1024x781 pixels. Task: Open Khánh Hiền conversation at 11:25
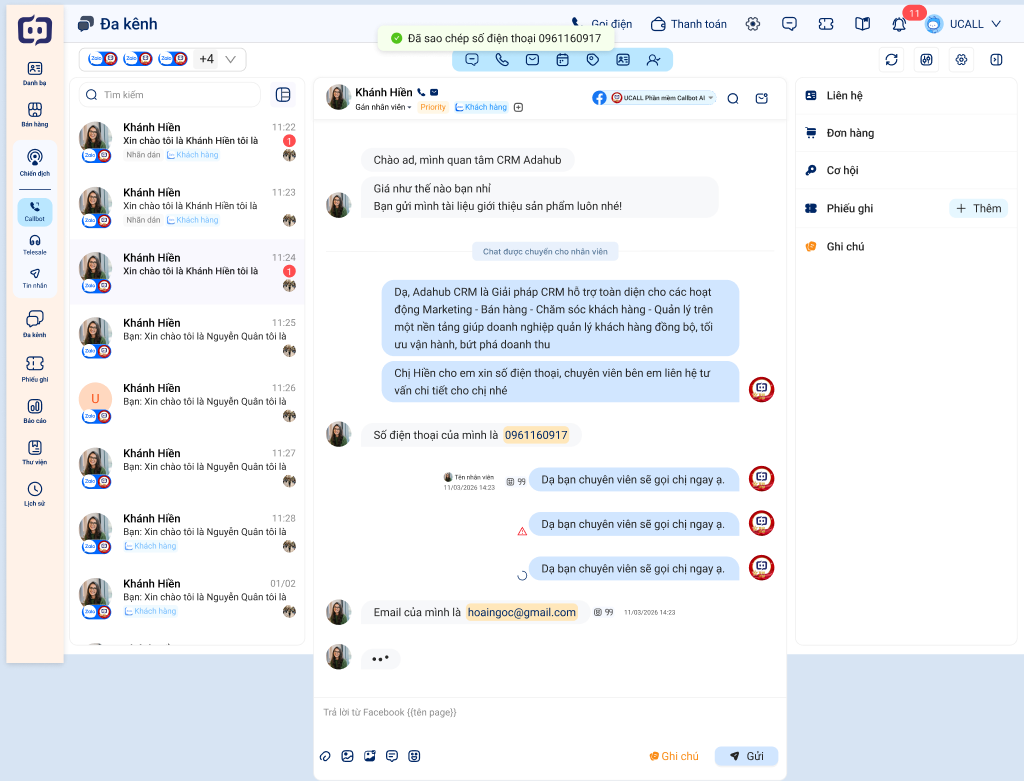[x=187, y=337]
